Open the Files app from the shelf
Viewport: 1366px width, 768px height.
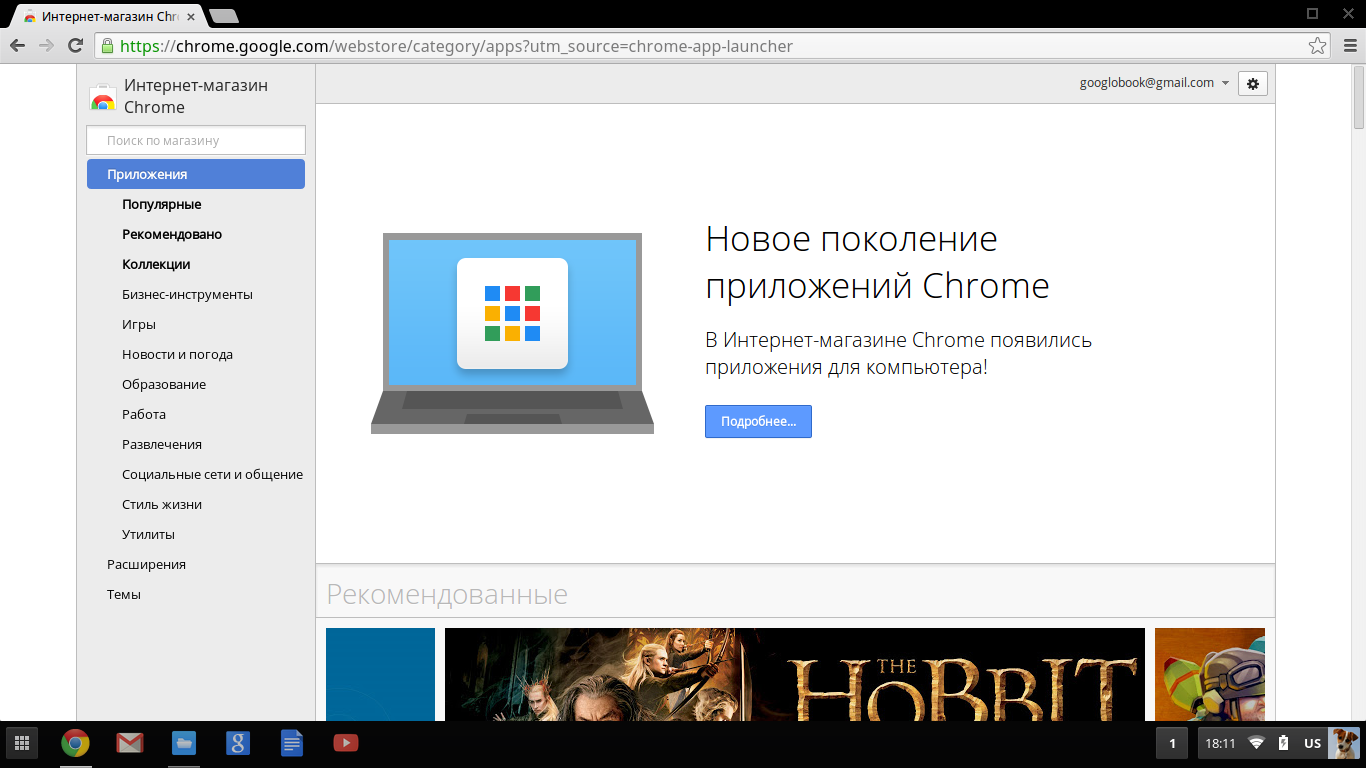[183, 743]
